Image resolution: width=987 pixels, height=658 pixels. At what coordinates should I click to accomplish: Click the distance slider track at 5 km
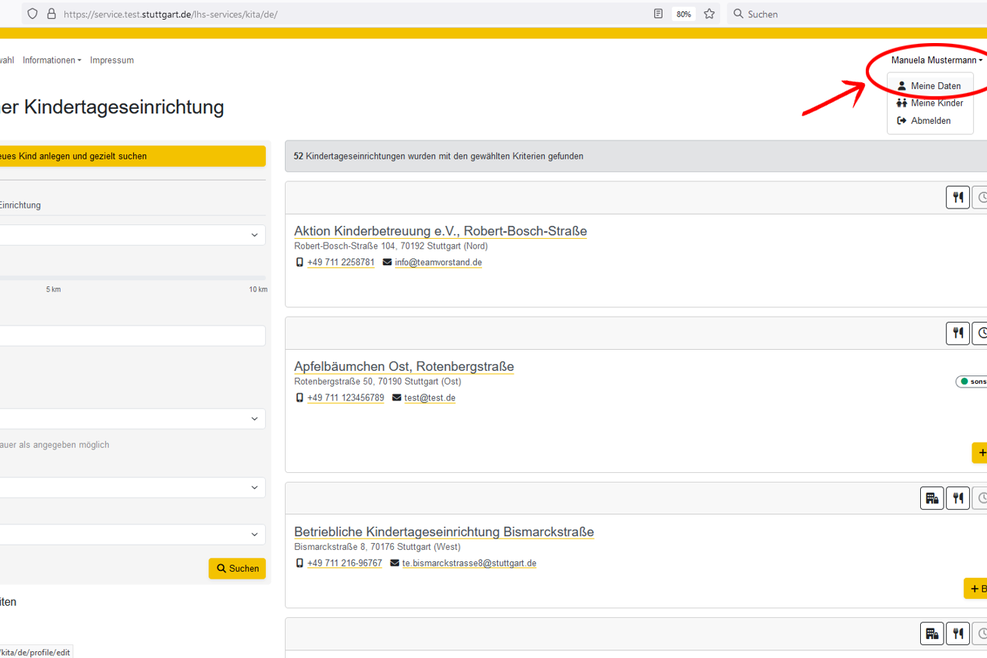coord(54,278)
